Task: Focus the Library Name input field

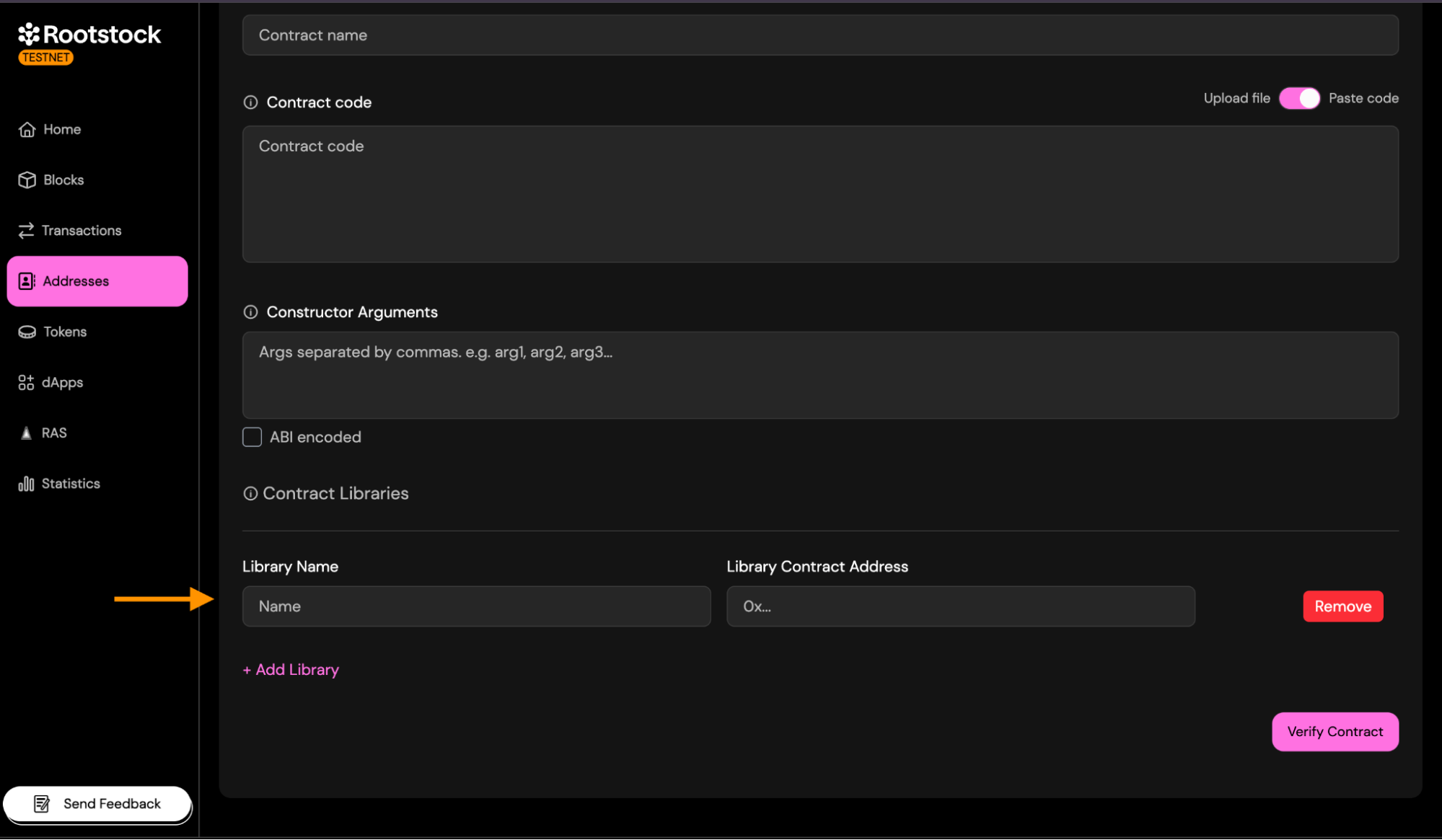Action: tap(476, 606)
